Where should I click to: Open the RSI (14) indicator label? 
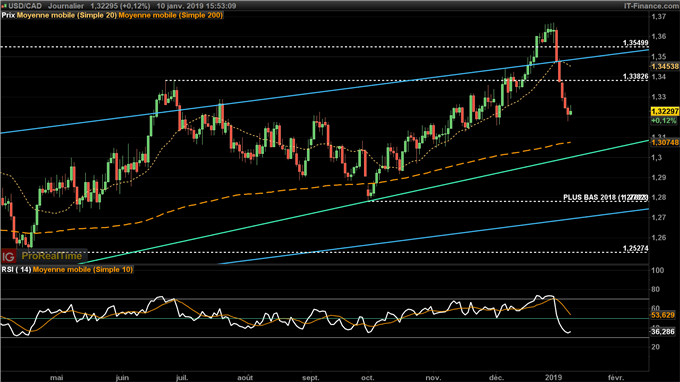pos(16,270)
